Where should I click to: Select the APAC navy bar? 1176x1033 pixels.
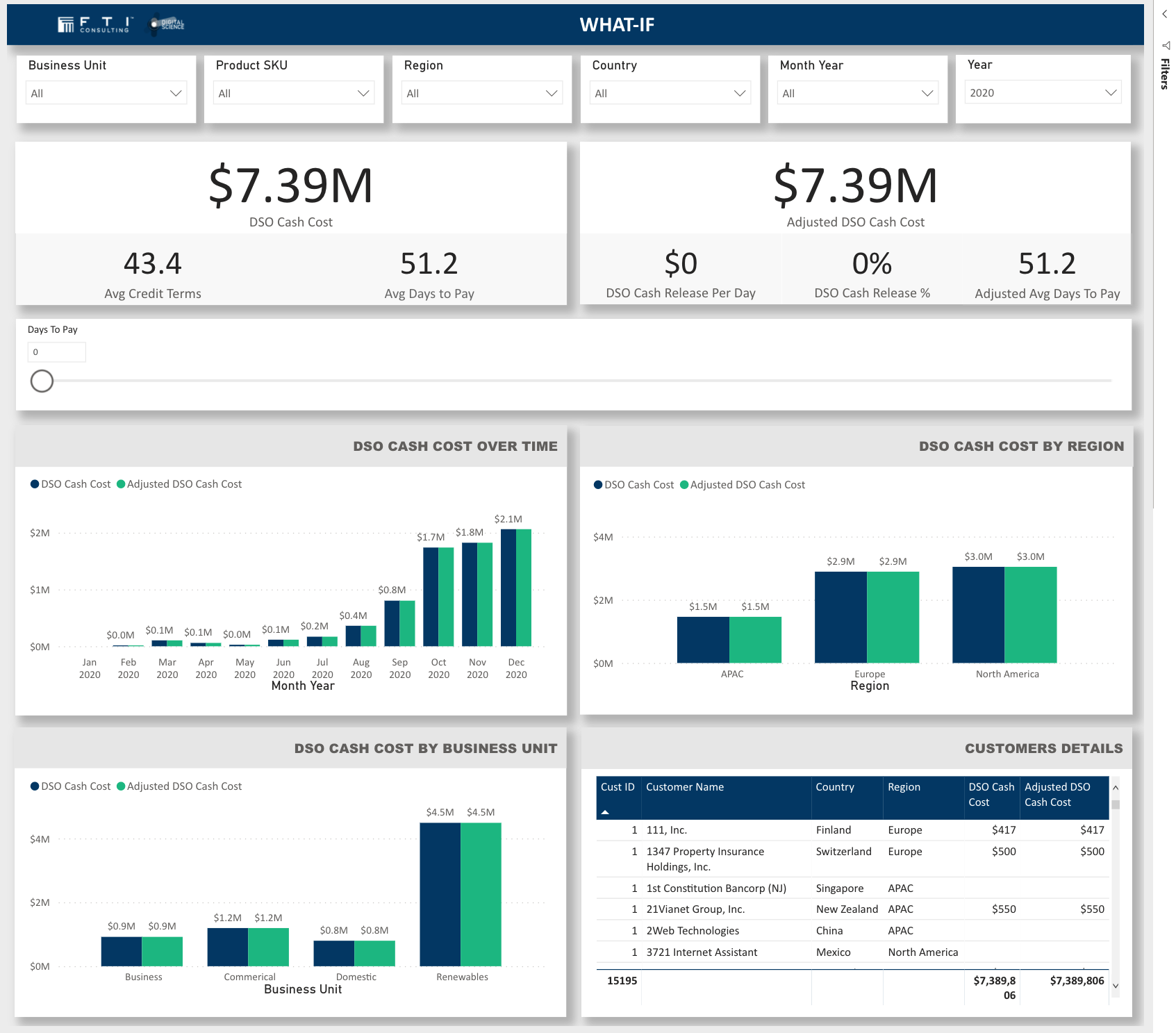point(703,640)
